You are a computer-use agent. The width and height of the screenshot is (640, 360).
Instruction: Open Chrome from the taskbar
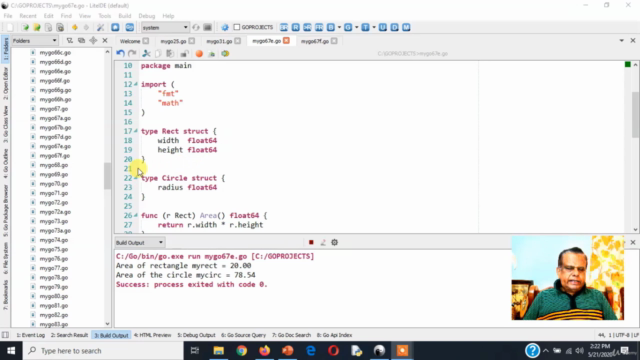click(242, 351)
